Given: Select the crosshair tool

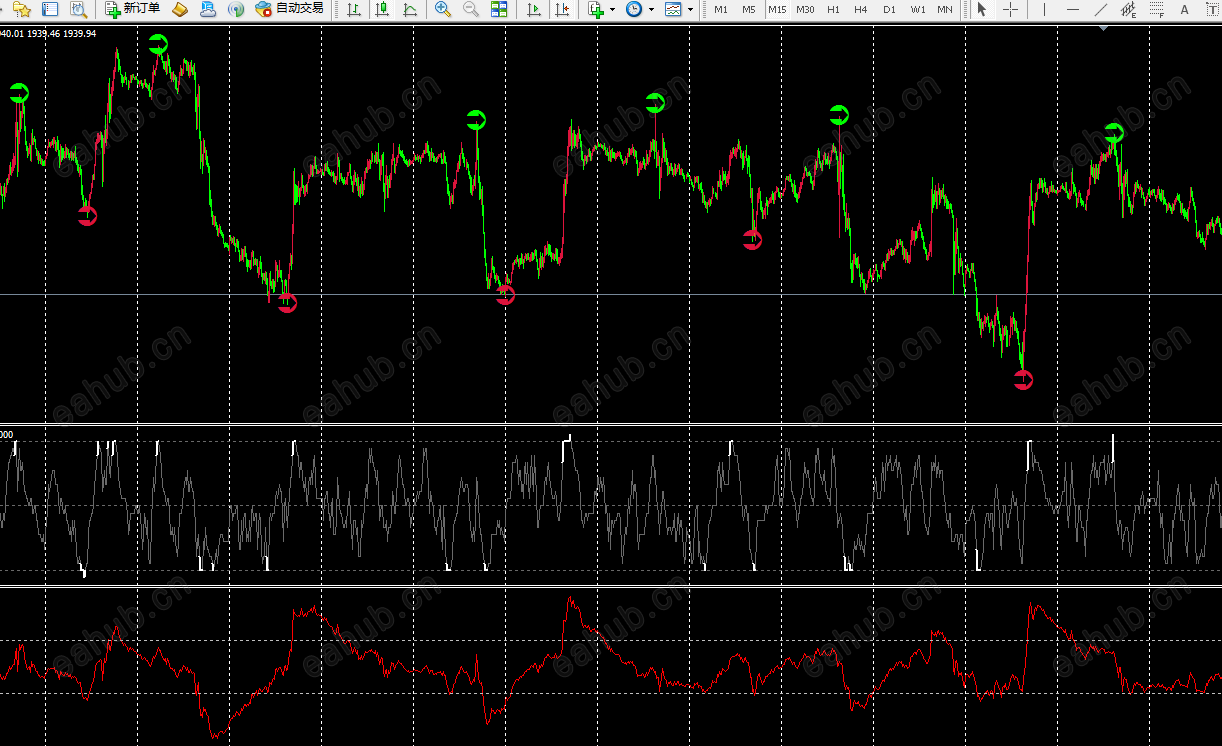Looking at the screenshot, I should point(1011,9).
